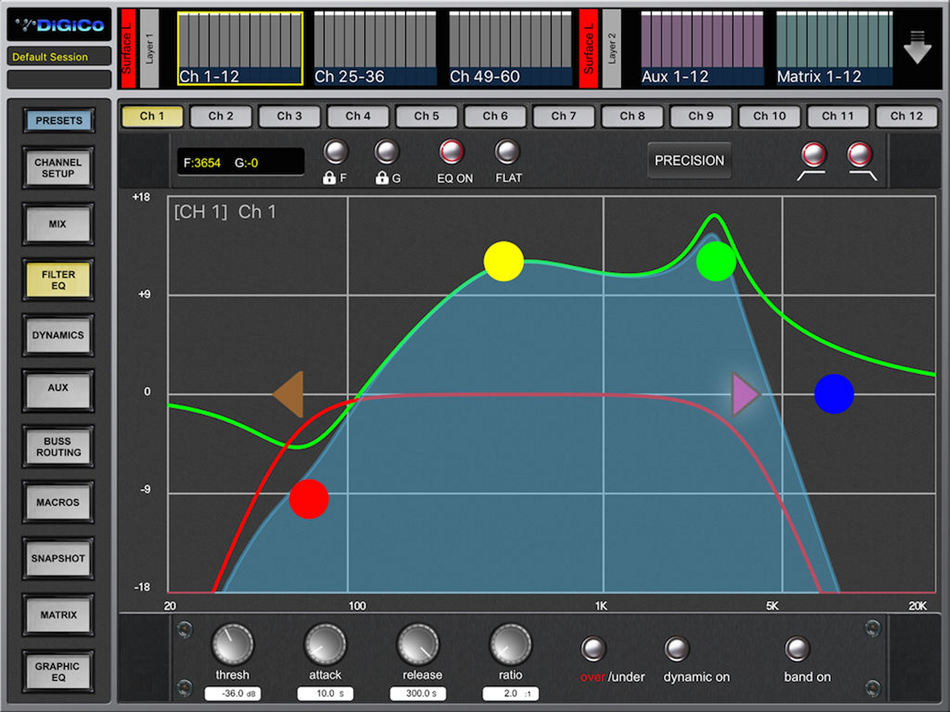950x712 pixels.
Task: Click the thresh rotary knob
Action: click(233, 644)
